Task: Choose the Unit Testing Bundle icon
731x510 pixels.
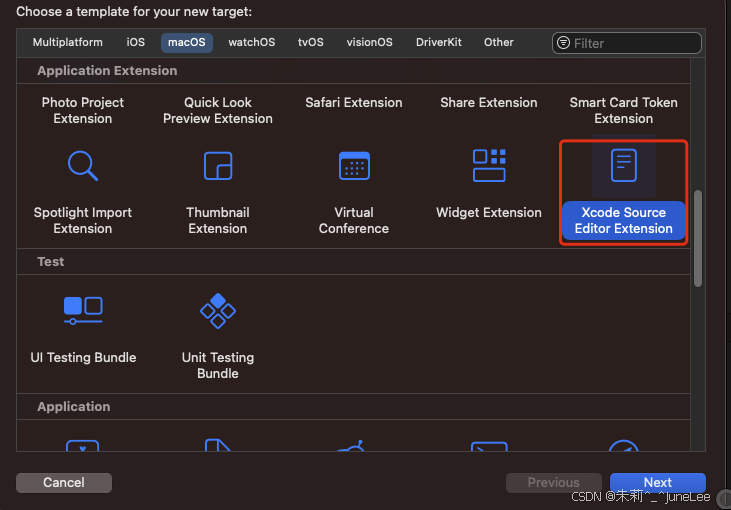Action: (x=218, y=310)
